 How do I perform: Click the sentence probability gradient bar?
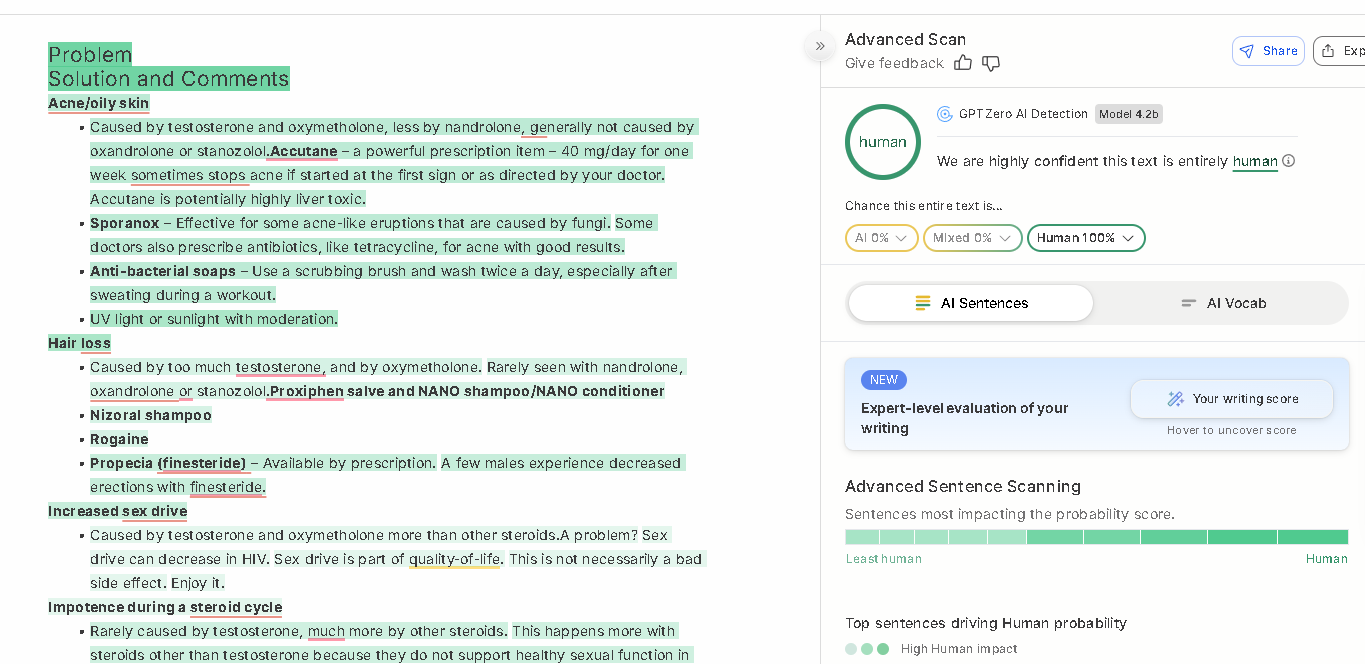[x=1096, y=537]
